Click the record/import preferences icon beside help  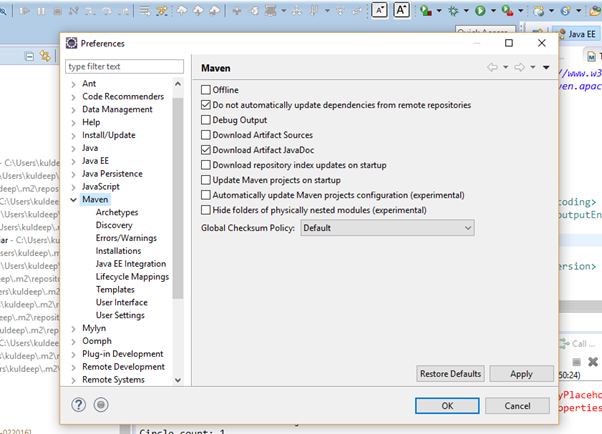point(101,405)
